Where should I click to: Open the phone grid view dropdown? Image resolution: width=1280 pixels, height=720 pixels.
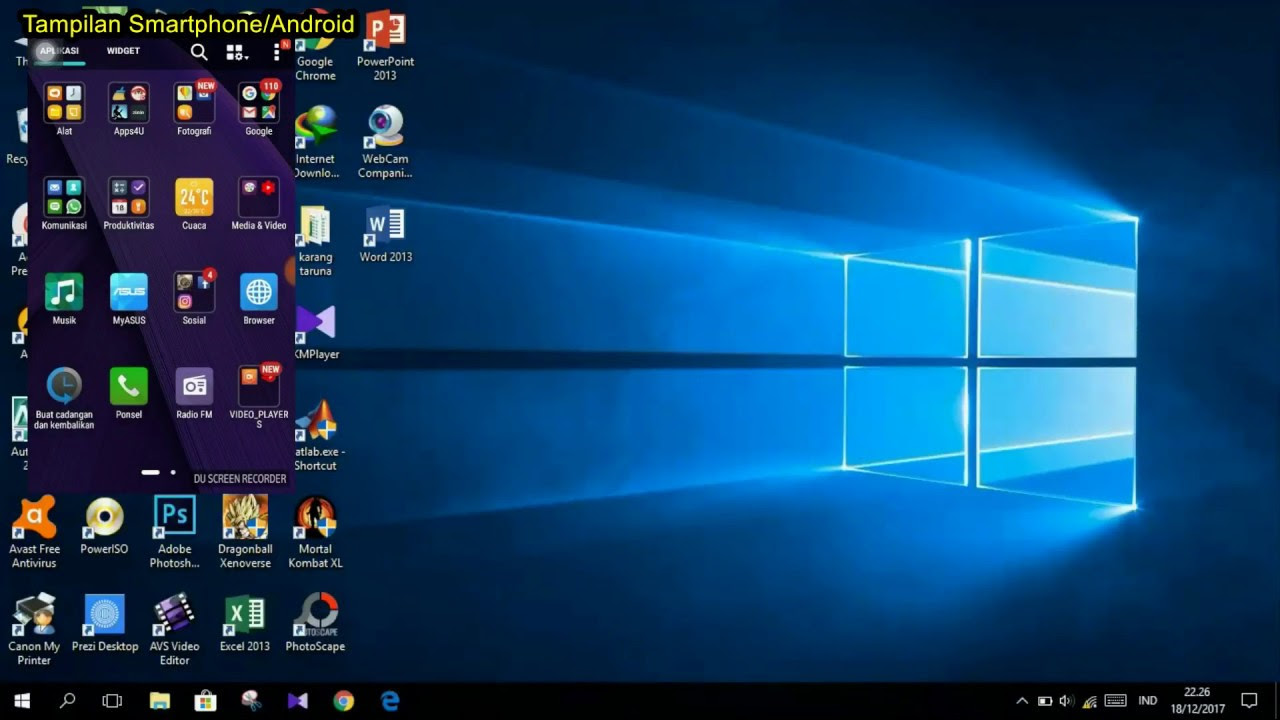point(236,52)
